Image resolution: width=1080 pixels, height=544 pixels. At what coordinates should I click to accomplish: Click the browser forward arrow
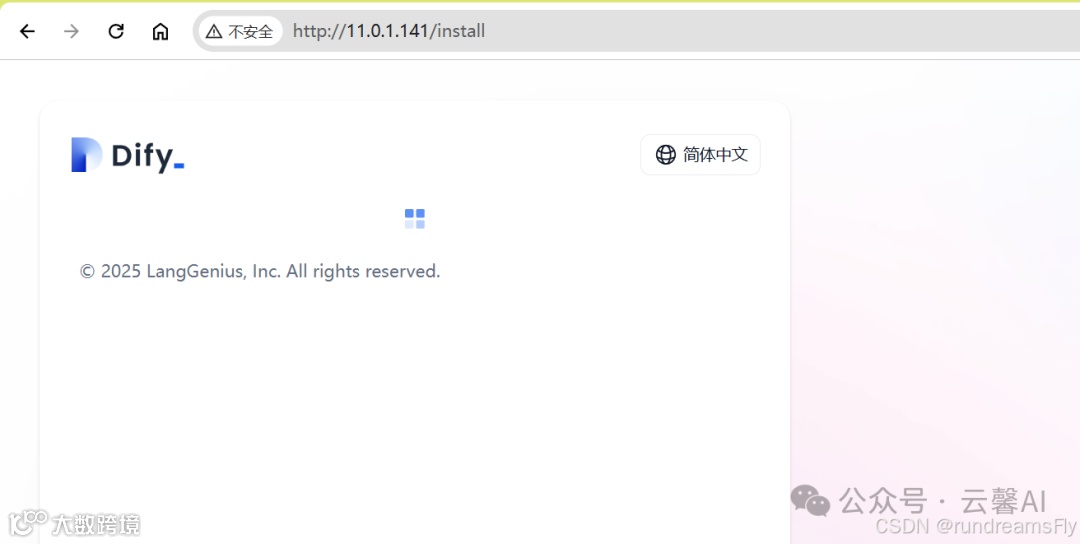click(x=71, y=31)
